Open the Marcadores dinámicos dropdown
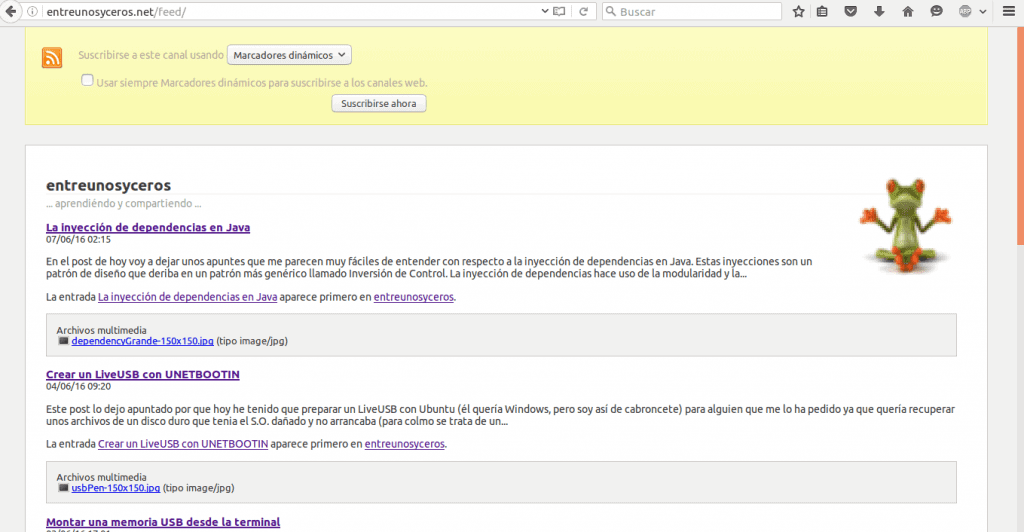The height and width of the screenshot is (532, 1024). pyautogui.click(x=289, y=55)
